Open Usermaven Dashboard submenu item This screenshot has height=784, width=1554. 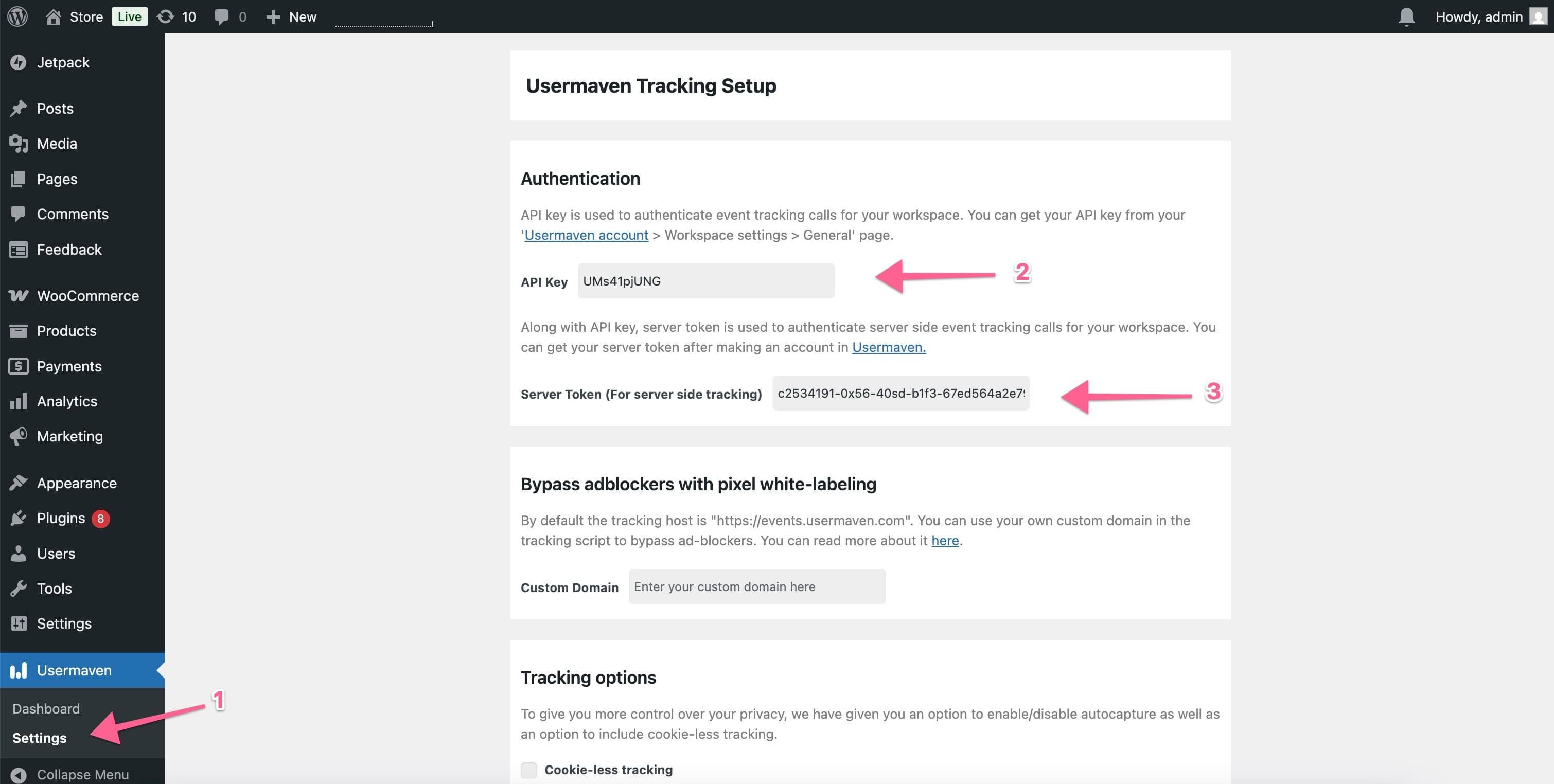click(46, 708)
